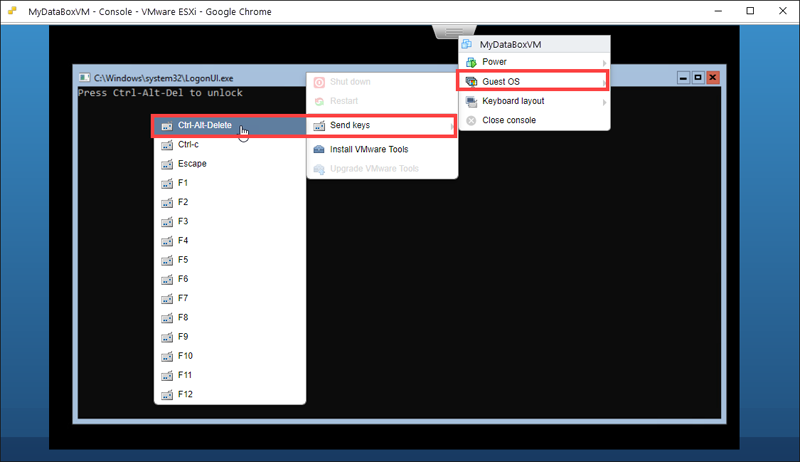Click the Power menu icon
The image size is (800, 462).
[x=471, y=62]
